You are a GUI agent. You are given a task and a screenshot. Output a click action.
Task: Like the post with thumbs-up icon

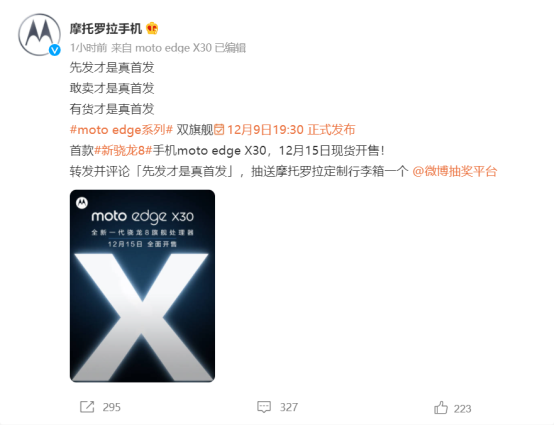[441, 408]
